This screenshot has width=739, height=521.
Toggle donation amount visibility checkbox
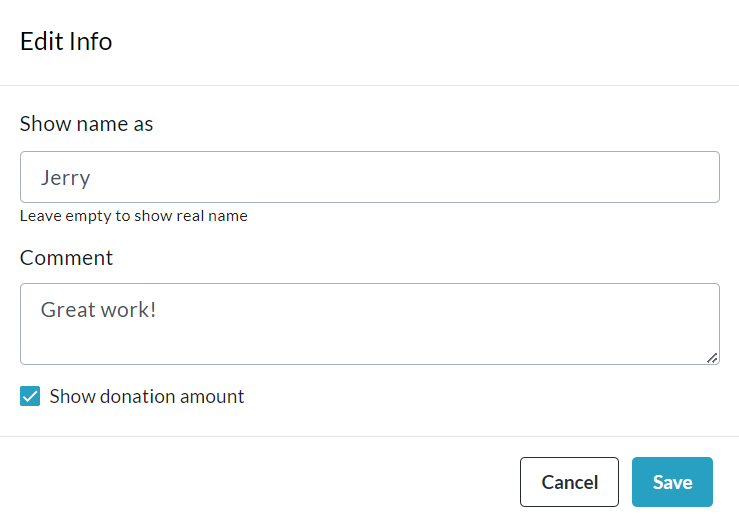coord(30,397)
